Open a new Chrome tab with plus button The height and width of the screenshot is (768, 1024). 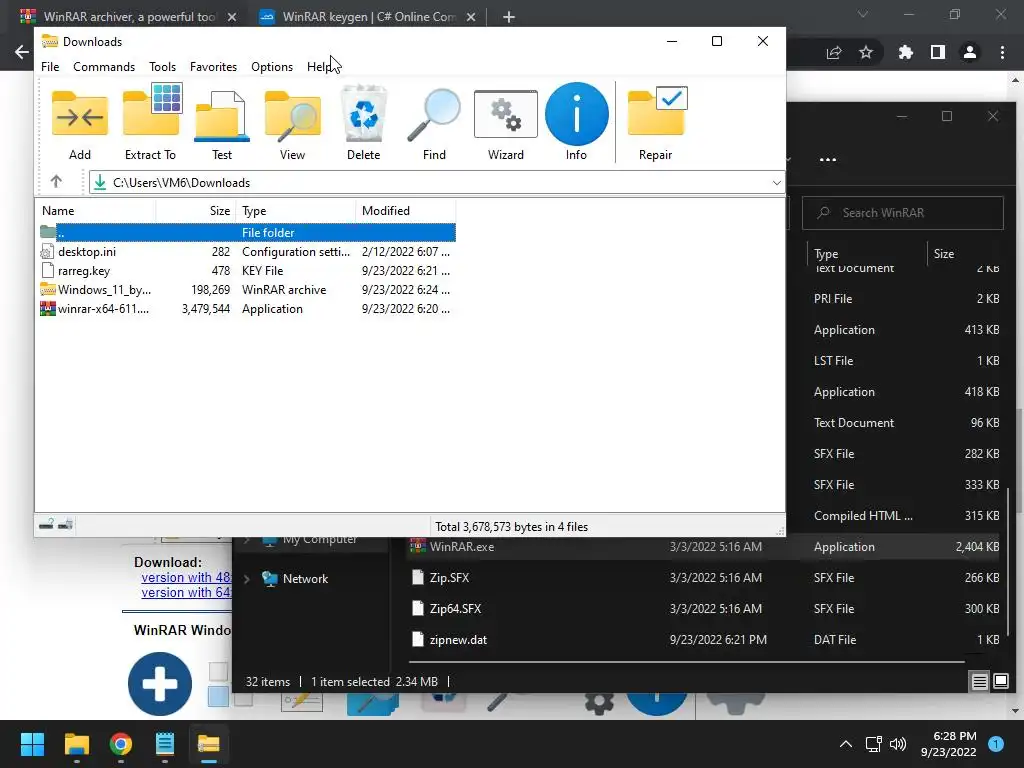pos(509,17)
